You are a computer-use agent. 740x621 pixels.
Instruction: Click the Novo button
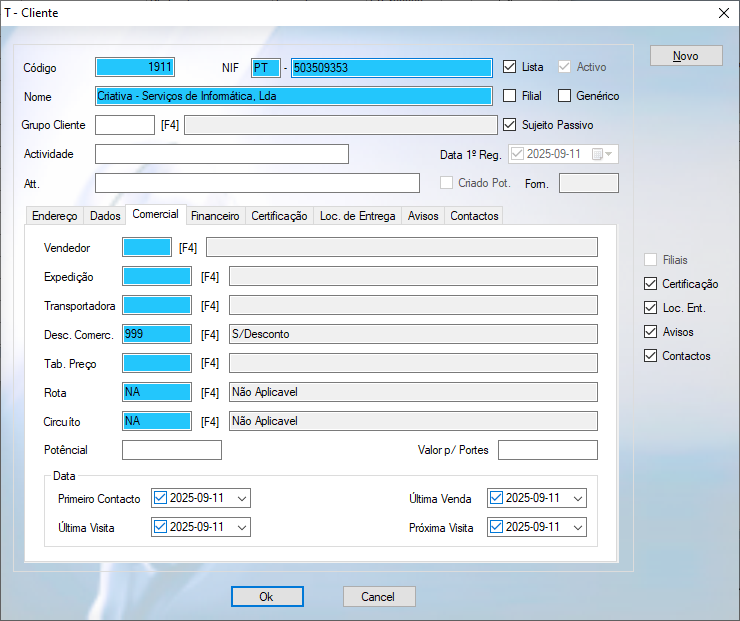685,56
